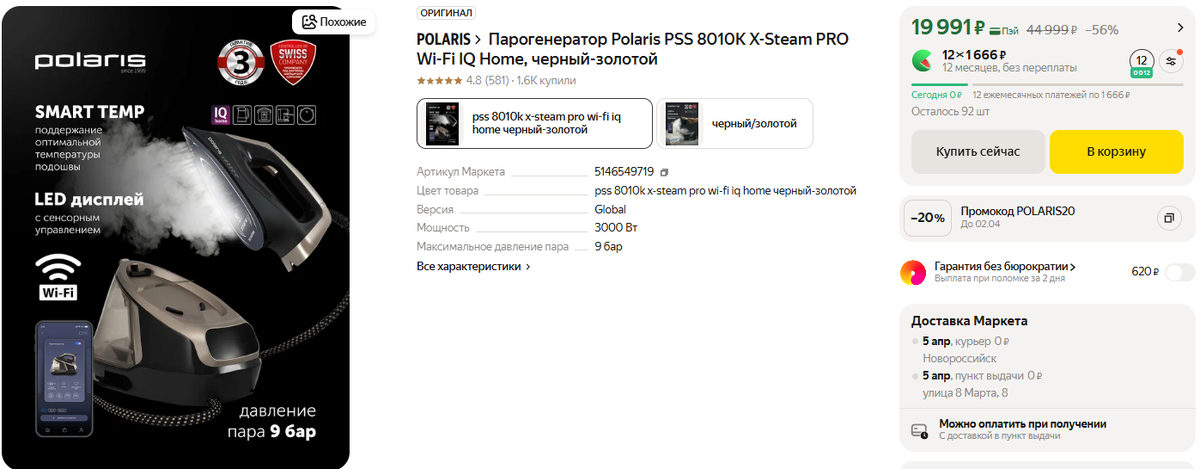
Task: Open Гарантия без бюрократии details chevron
Action: [x=1073, y=267]
